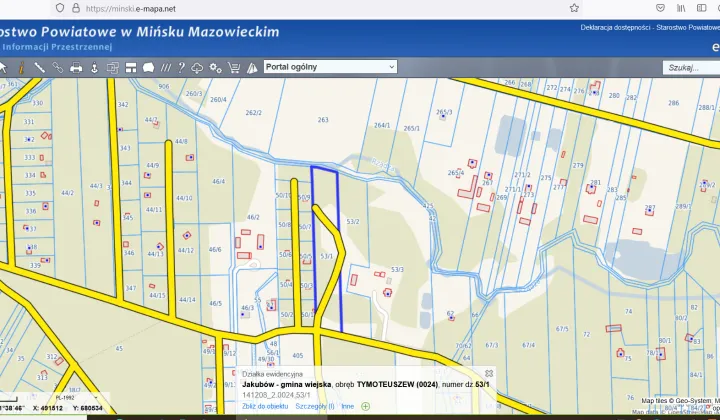Click the cloud download icon

(x=197, y=68)
